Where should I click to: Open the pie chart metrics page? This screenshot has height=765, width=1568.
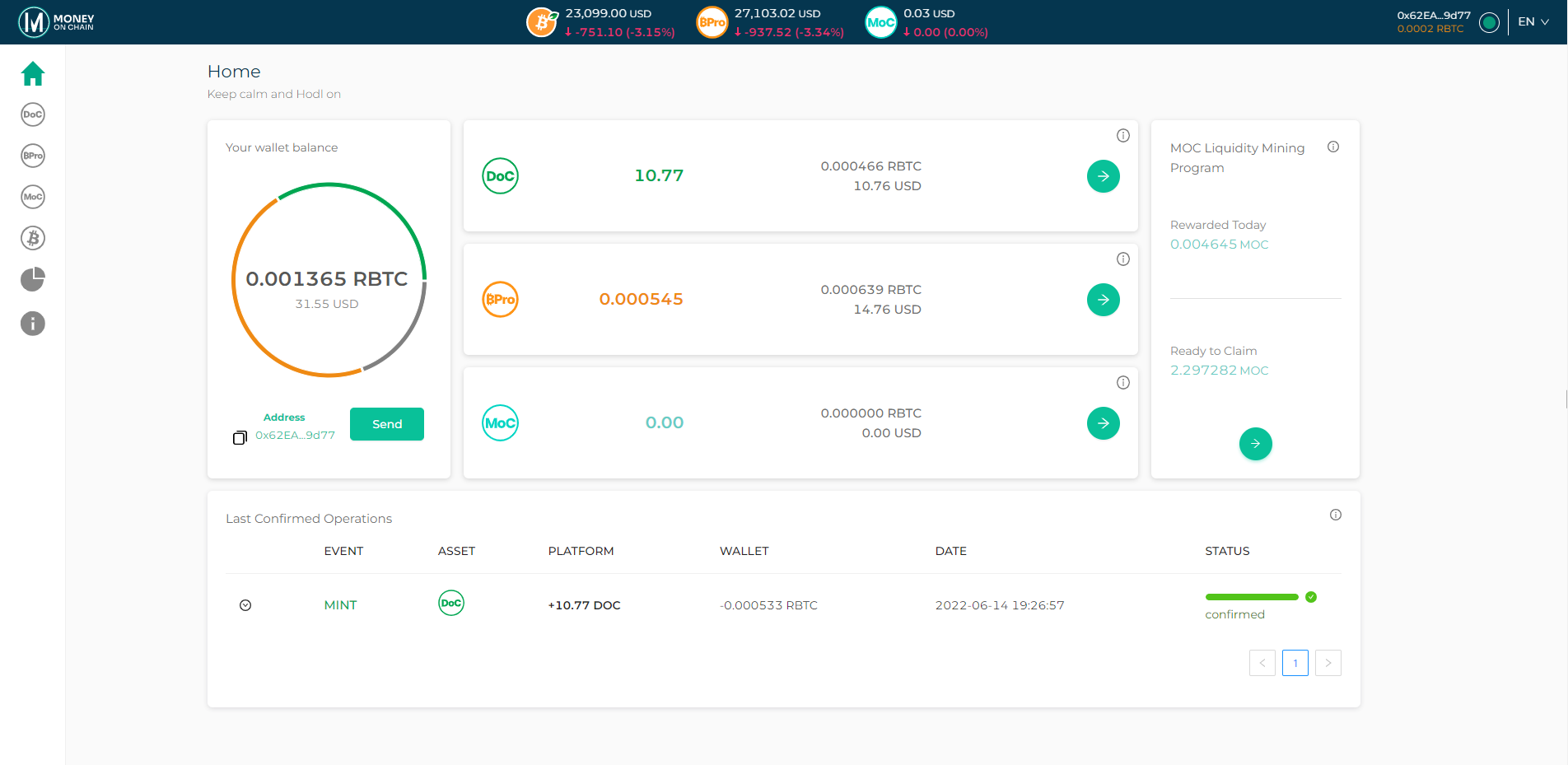(33, 280)
